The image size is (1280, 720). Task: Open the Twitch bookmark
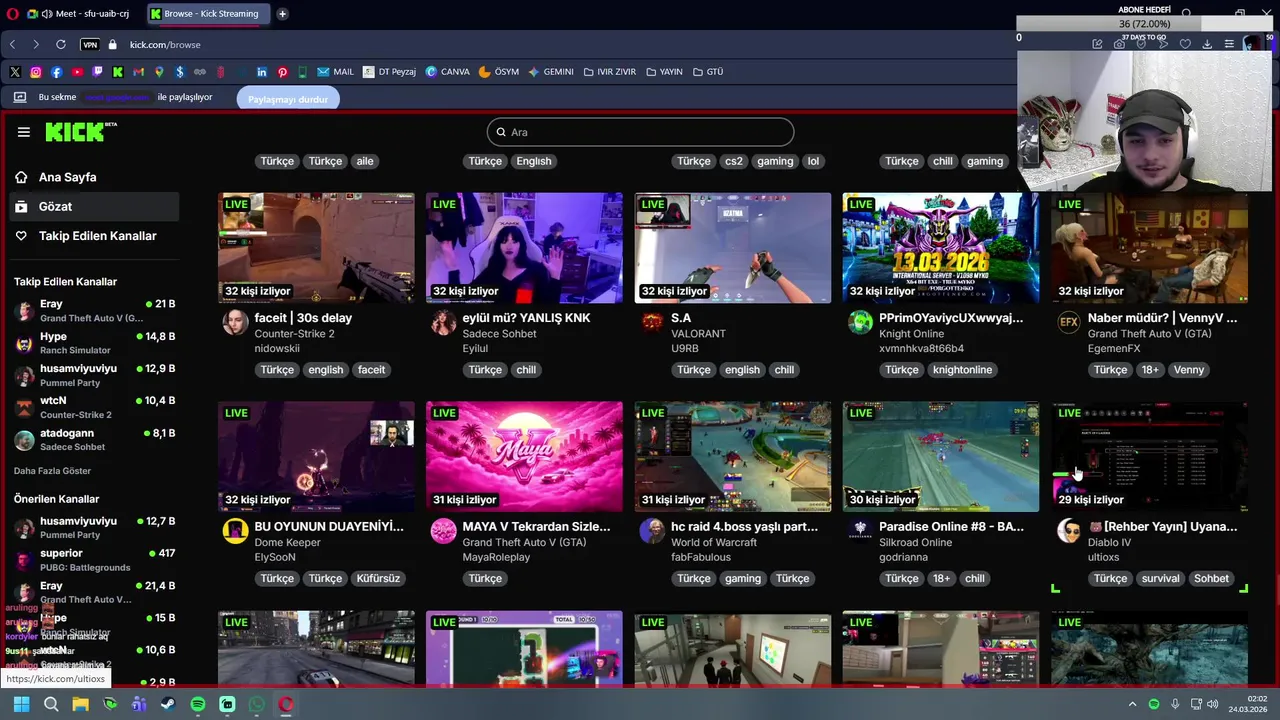pos(97,72)
